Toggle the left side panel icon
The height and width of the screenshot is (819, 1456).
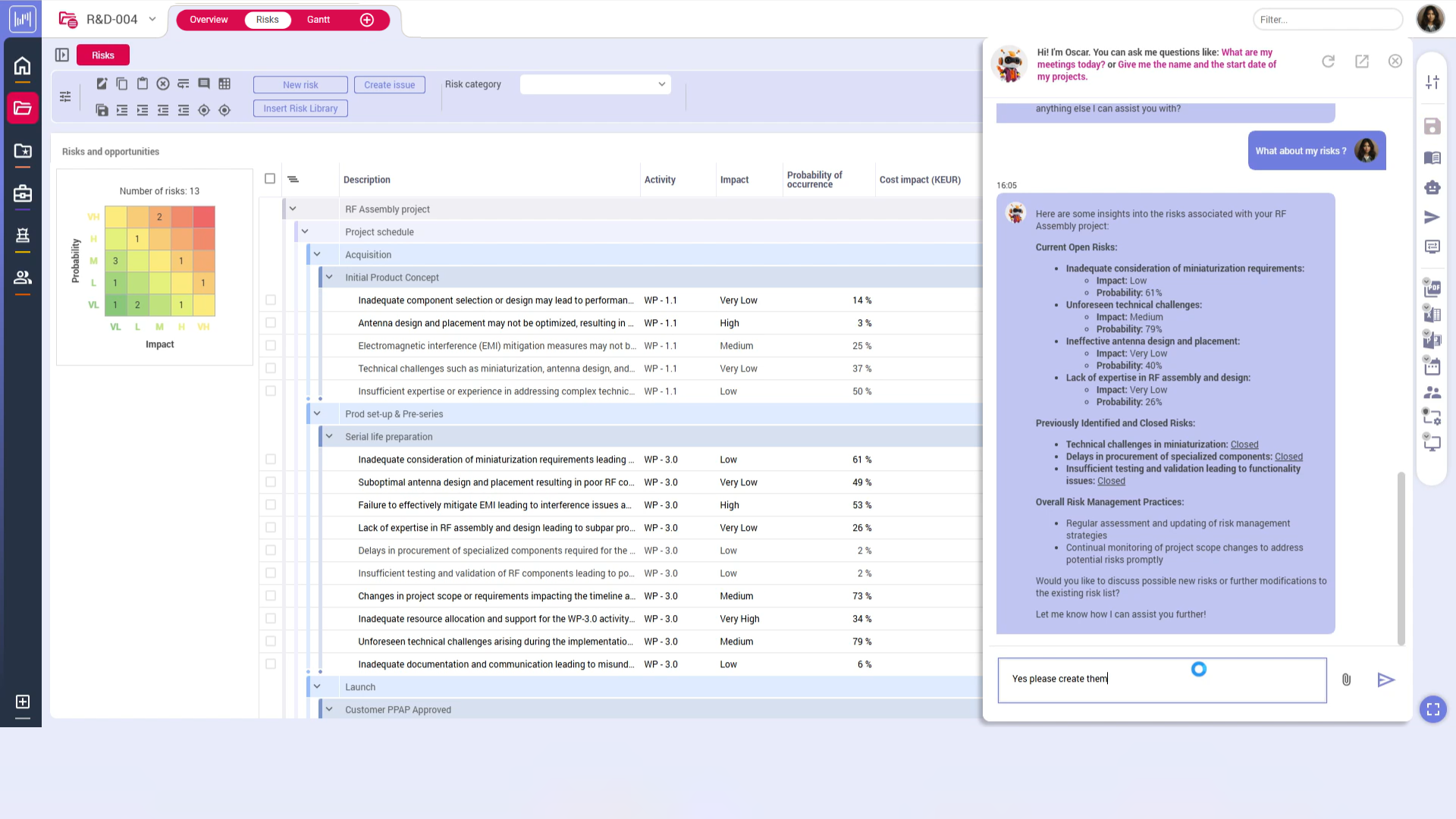point(62,55)
